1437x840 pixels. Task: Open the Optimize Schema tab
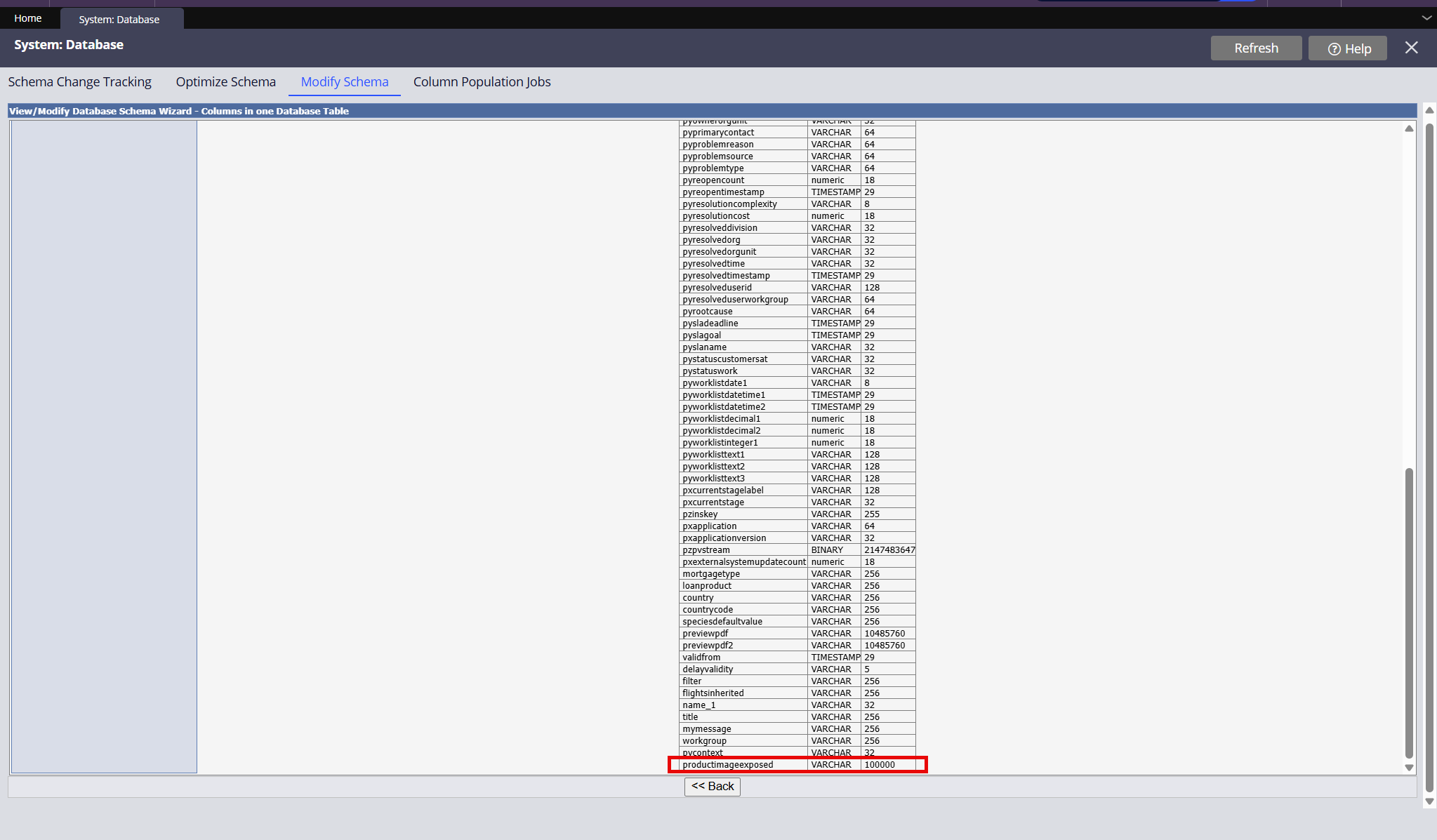[225, 81]
